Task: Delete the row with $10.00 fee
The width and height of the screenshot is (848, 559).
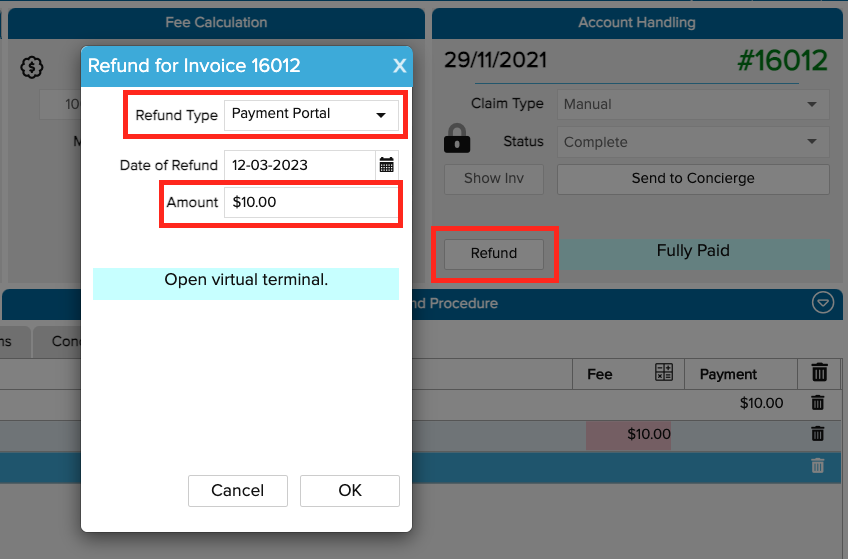Action: pos(818,434)
